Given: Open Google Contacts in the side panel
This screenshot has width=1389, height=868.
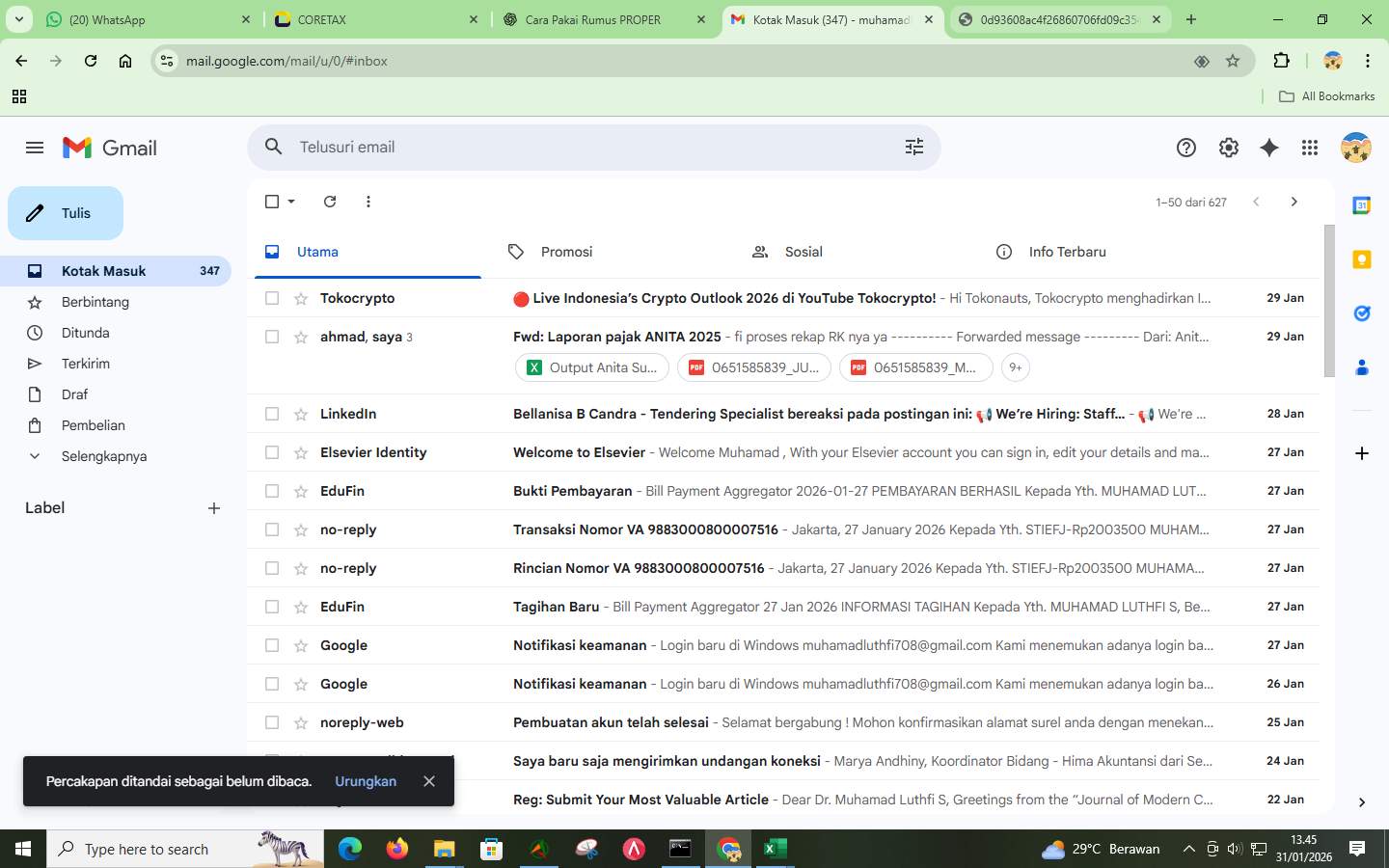Looking at the screenshot, I should 1360,367.
